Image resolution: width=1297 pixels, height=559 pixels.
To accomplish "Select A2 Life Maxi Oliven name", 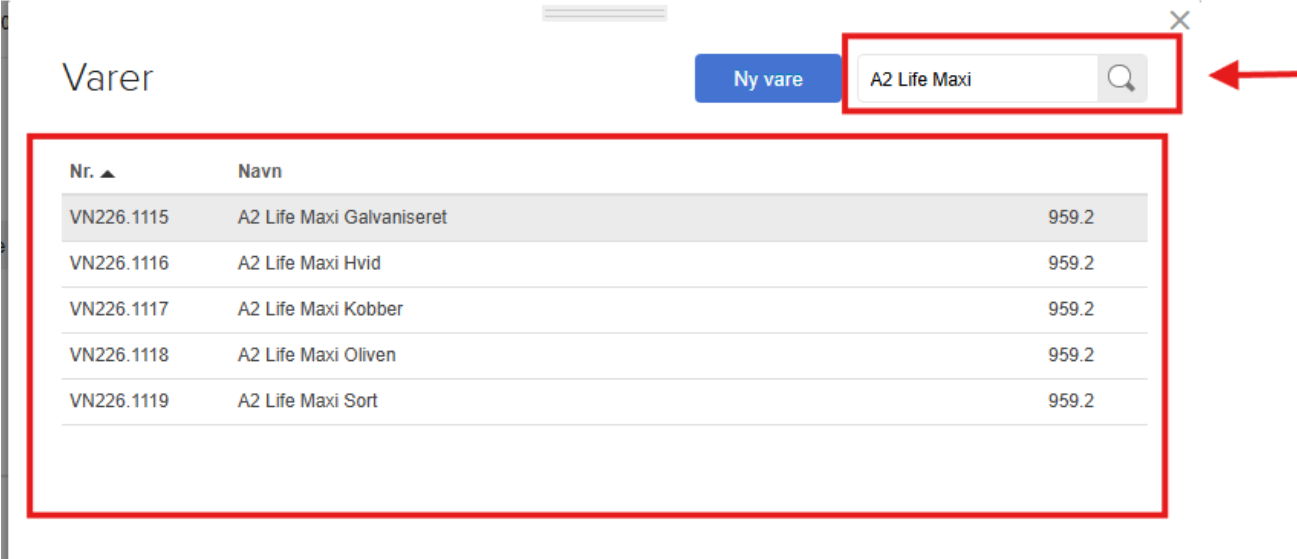I will (316, 355).
